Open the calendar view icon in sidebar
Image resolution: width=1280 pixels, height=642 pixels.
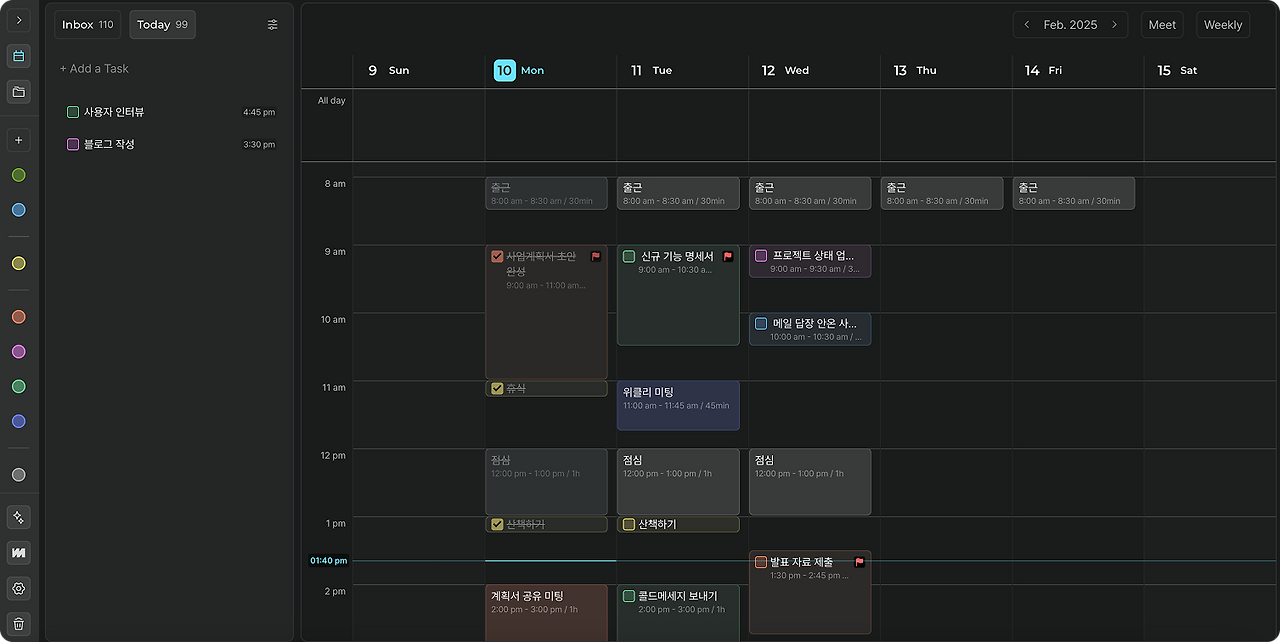tap(18, 56)
